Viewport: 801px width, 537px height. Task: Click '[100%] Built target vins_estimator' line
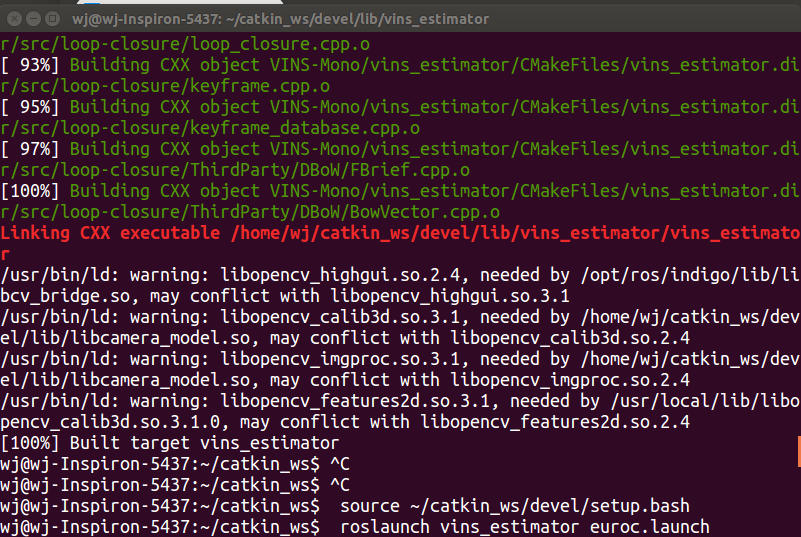(x=170, y=442)
